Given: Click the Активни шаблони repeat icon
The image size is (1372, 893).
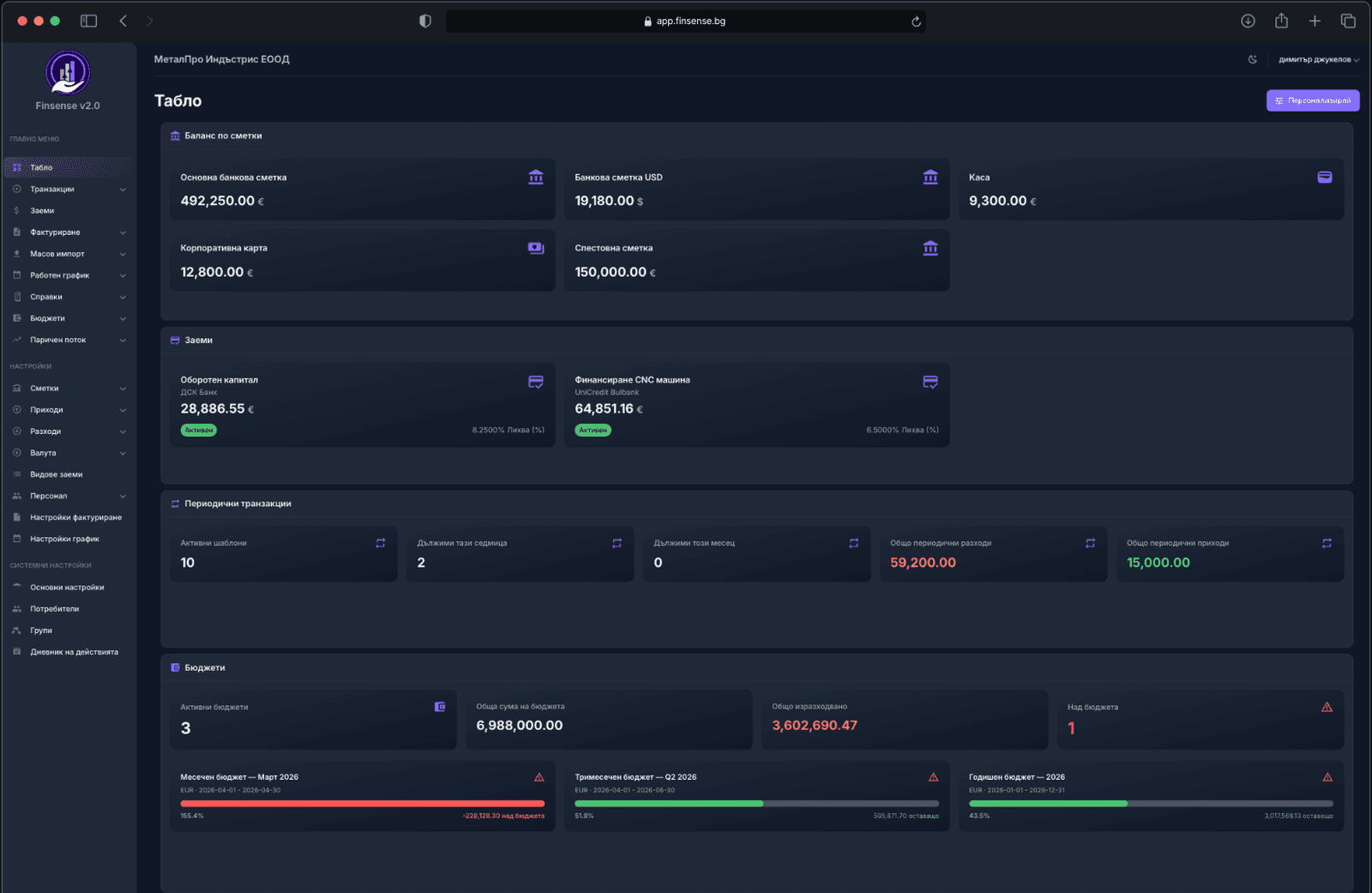Looking at the screenshot, I should click(x=381, y=543).
